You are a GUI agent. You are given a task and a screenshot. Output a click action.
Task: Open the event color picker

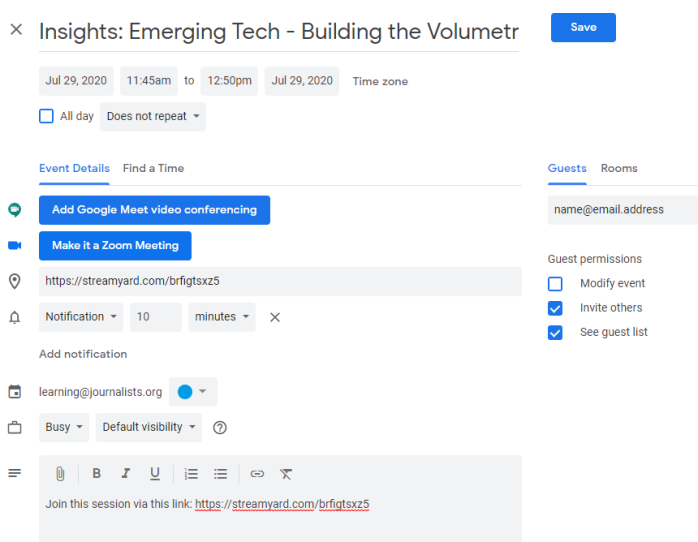pos(193,392)
